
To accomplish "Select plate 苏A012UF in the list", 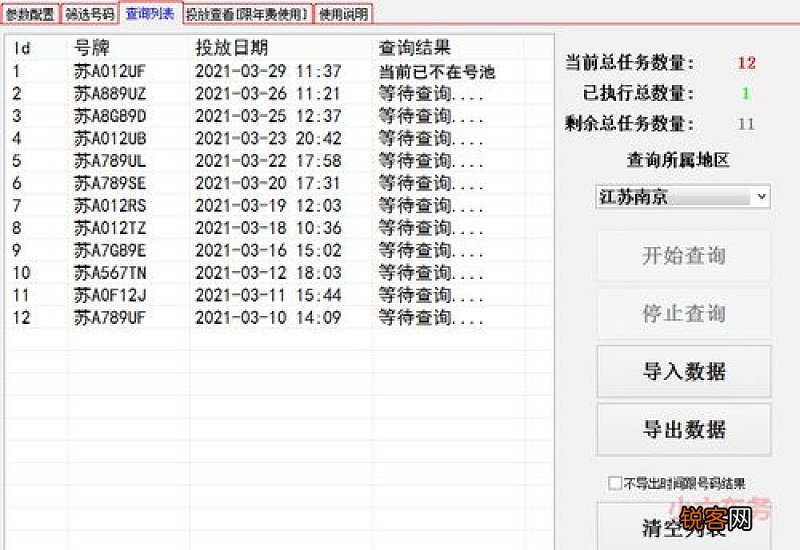I will tap(110, 71).
